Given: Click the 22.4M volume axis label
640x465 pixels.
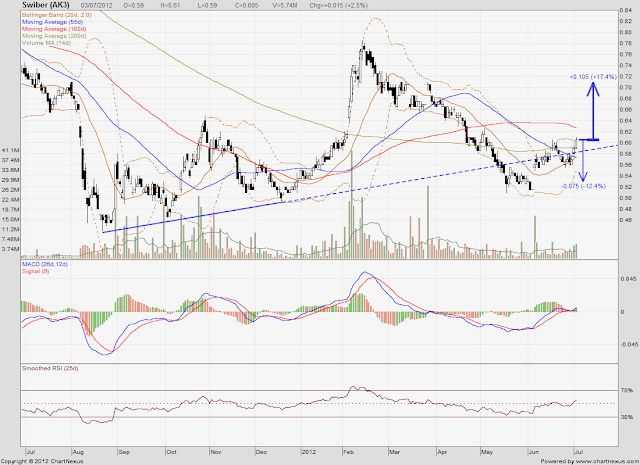Looking at the screenshot, I should (10, 199).
